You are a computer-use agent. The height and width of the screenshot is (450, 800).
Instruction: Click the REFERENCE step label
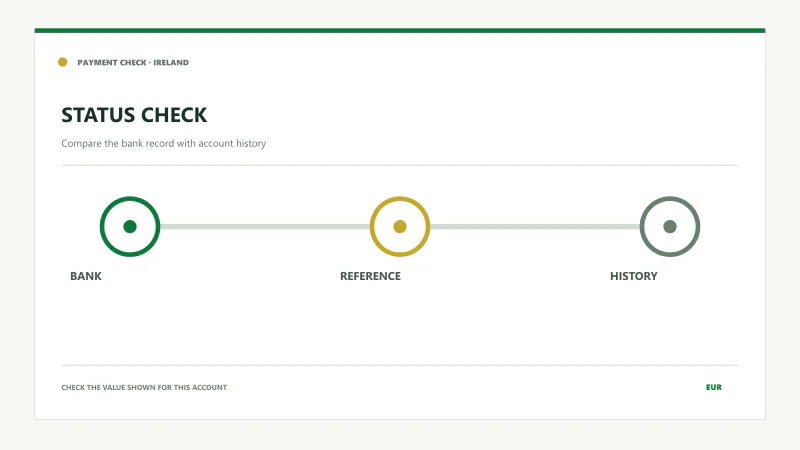click(x=370, y=276)
